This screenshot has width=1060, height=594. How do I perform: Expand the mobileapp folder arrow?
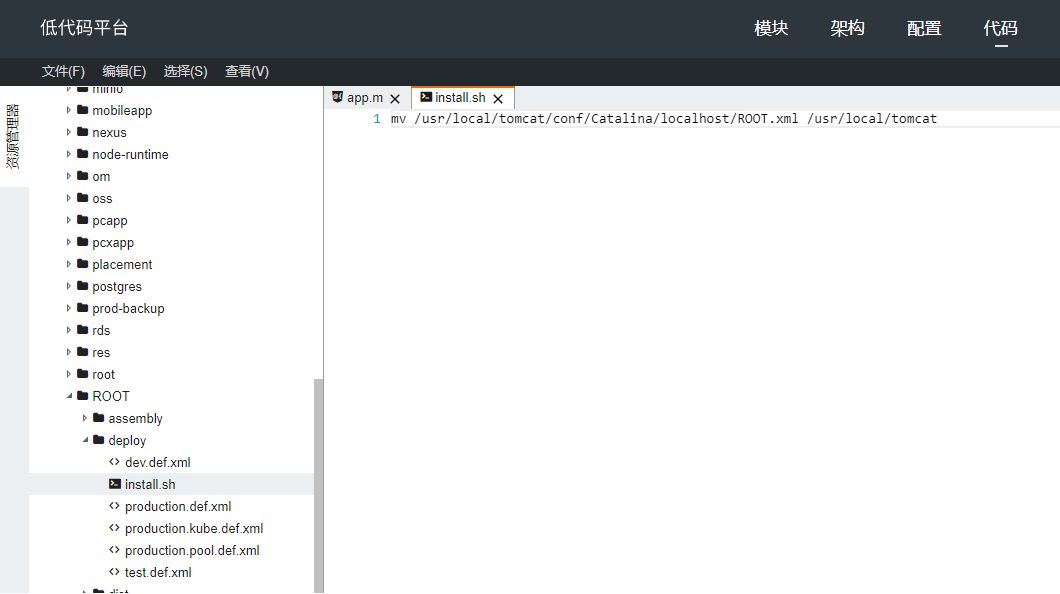(69, 111)
